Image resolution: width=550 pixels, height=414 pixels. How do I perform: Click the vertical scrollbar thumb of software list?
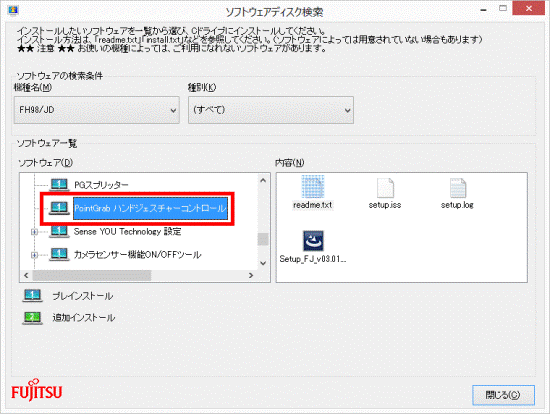[x=263, y=239]
